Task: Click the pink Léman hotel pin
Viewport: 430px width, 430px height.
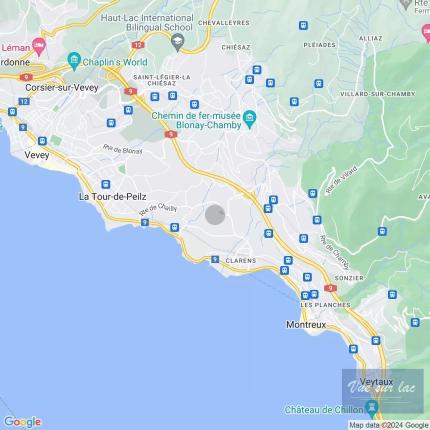Action: (39, 46)
